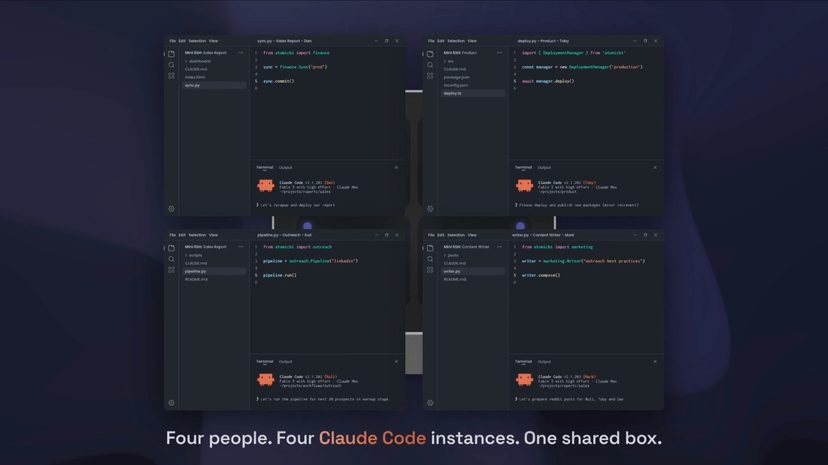828x465 pixels.
Task: Open Search icon in writer.py window
Action: [x=430, y=259]
